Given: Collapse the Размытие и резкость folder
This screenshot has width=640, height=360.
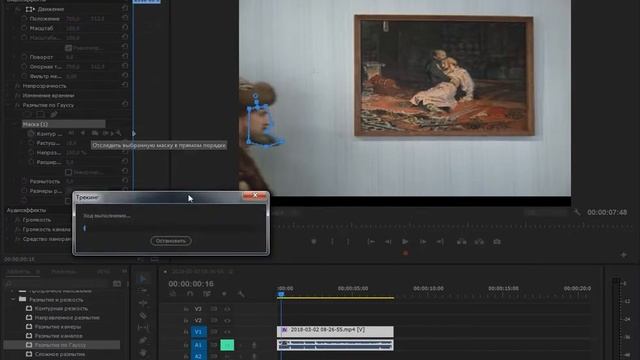Looking at the screenshot, I should click(13, 300).
